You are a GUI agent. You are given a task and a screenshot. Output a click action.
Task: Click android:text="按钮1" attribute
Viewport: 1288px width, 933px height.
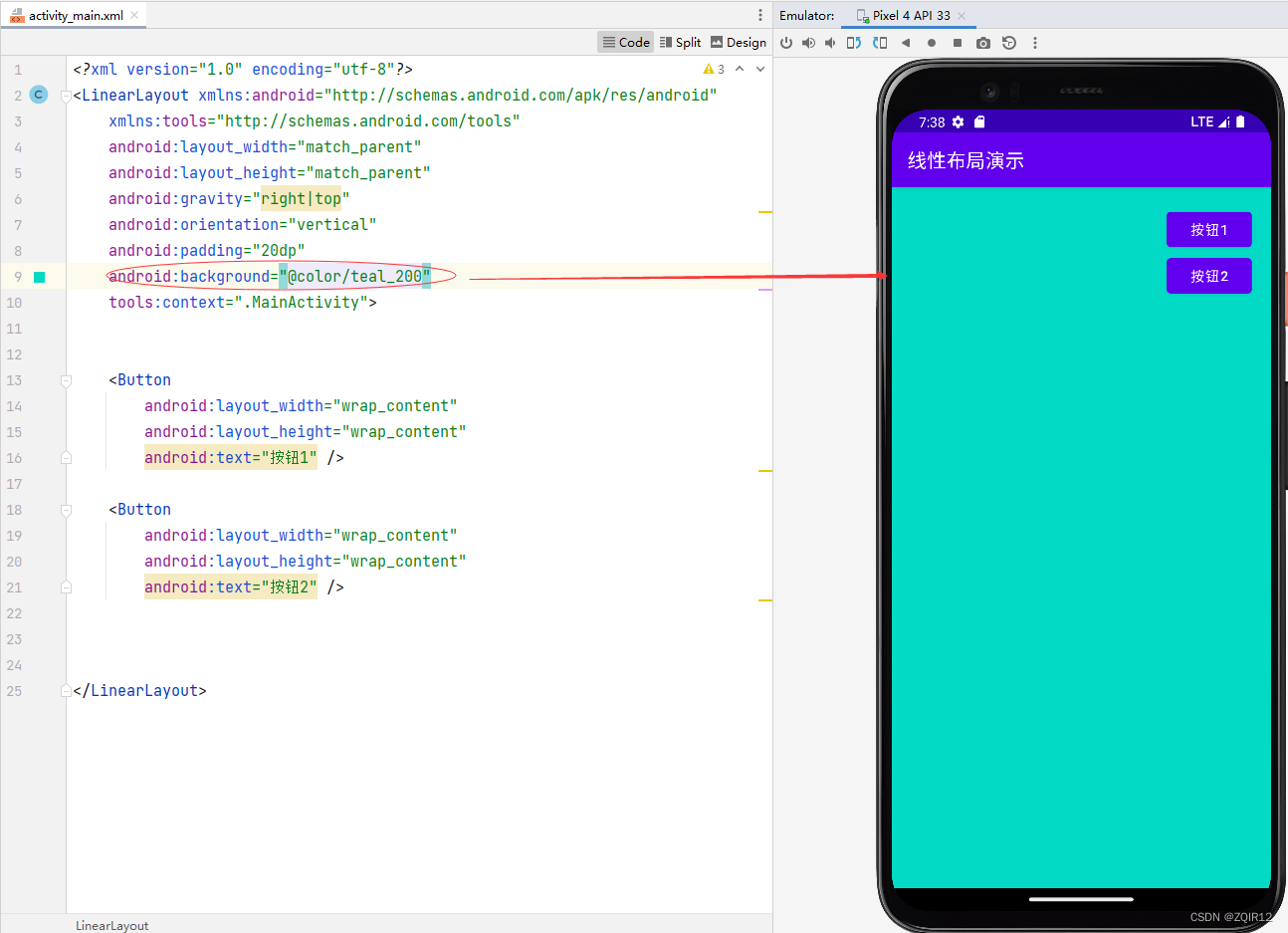231,458
